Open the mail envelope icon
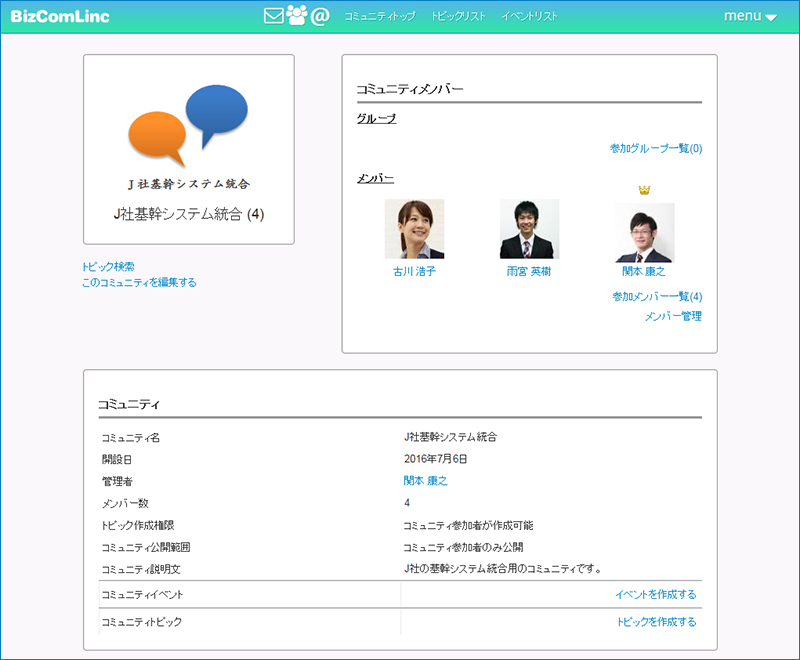The width and height of the screenshot is (800, 660). click(x=273, y=16)
